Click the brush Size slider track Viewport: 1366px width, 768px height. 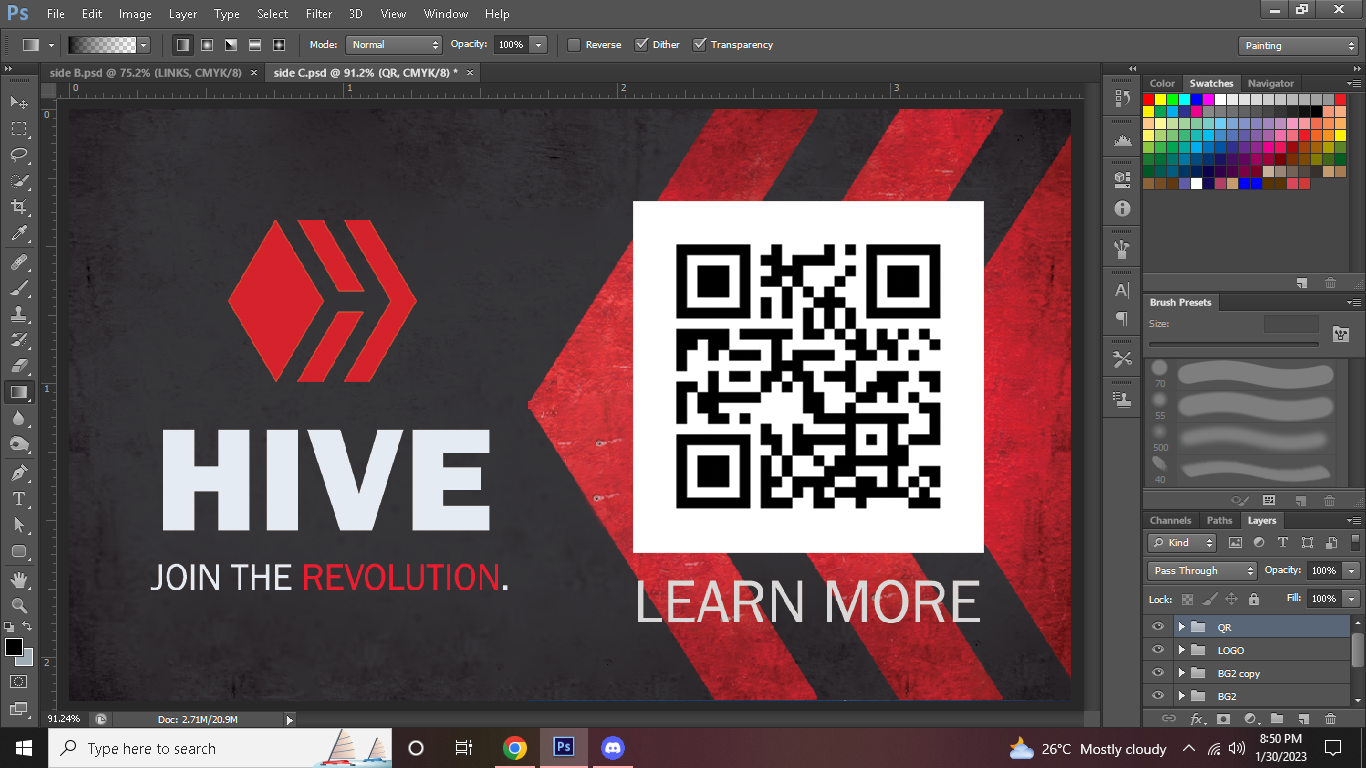point(1233,344)
